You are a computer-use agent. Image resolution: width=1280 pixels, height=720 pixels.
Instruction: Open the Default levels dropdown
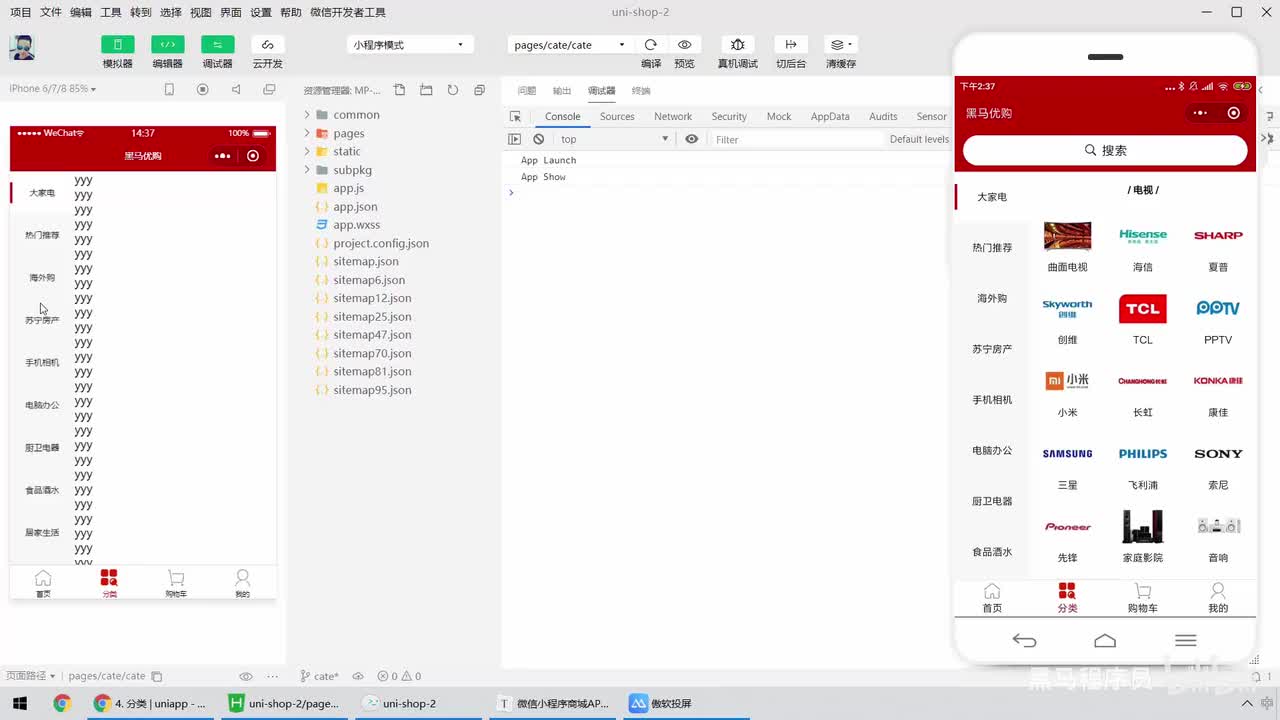920,139
